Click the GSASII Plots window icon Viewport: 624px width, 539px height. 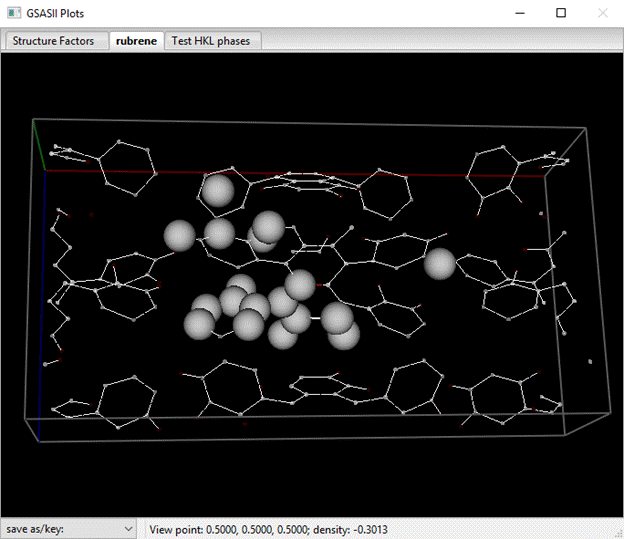tap(13, 13)
